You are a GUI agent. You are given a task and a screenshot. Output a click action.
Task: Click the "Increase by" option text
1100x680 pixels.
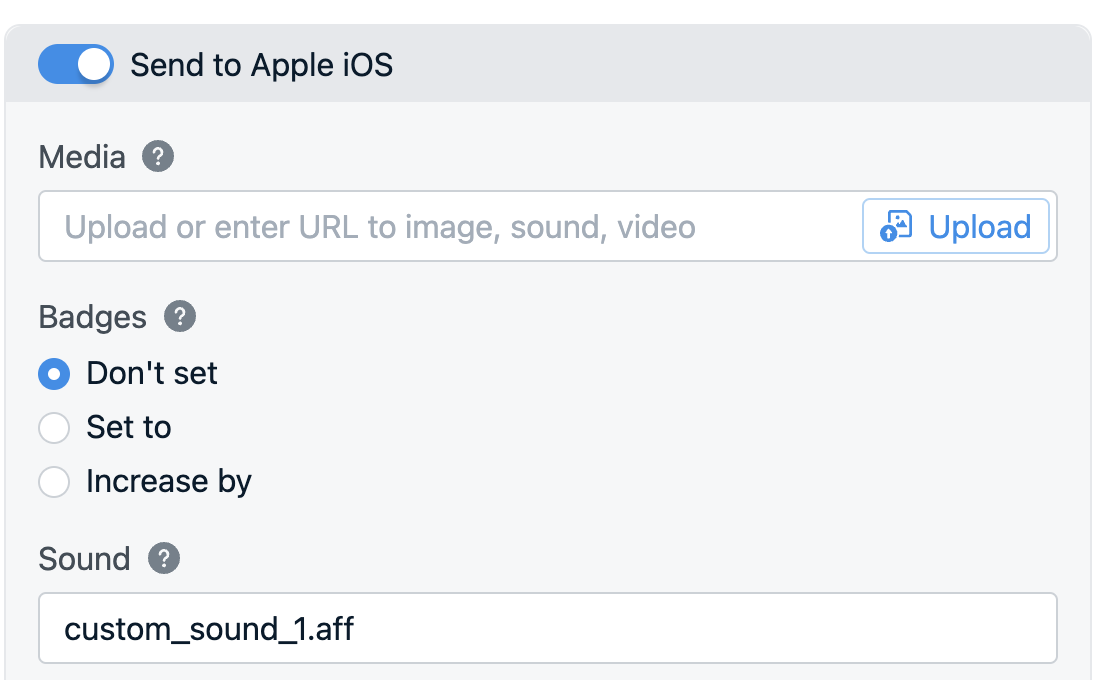tap(169, 482)
